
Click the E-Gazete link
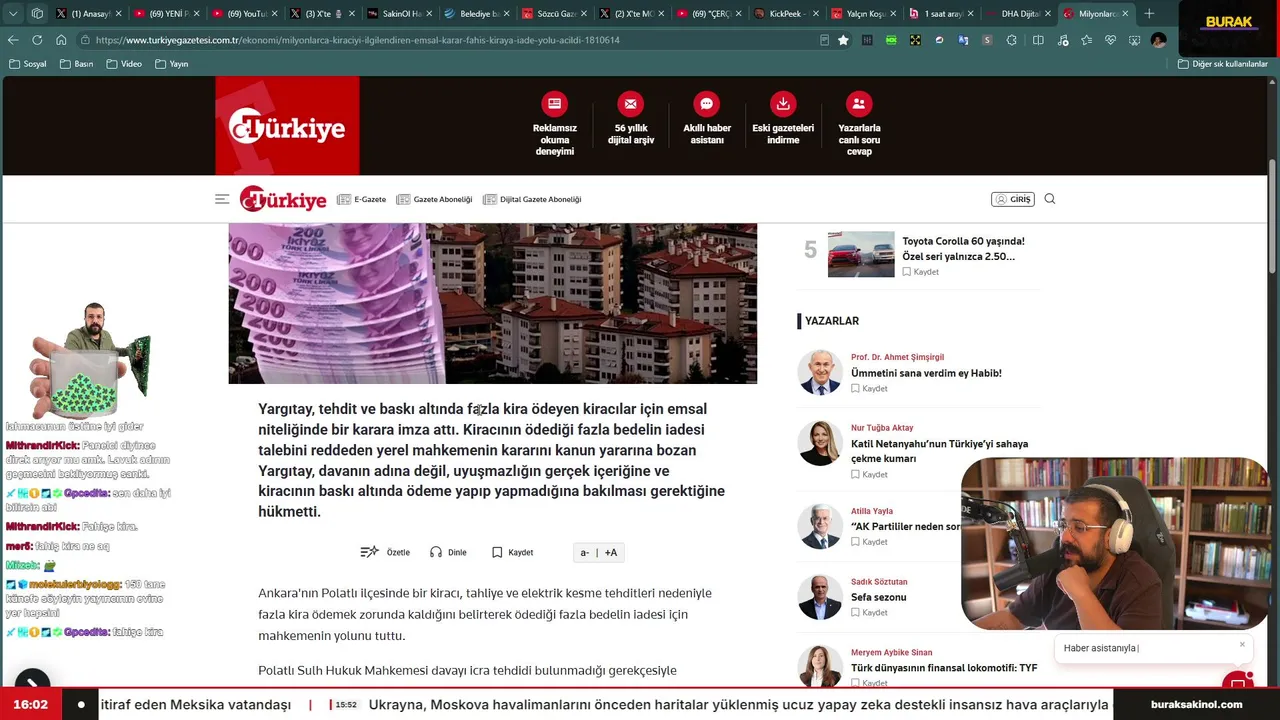[x=361, y=199]
